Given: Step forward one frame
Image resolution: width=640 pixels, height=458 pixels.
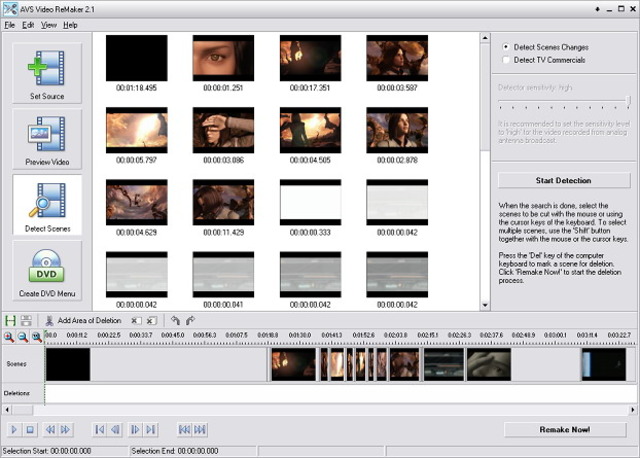Looking at the screenshot, I should click(x=135, y=429).
